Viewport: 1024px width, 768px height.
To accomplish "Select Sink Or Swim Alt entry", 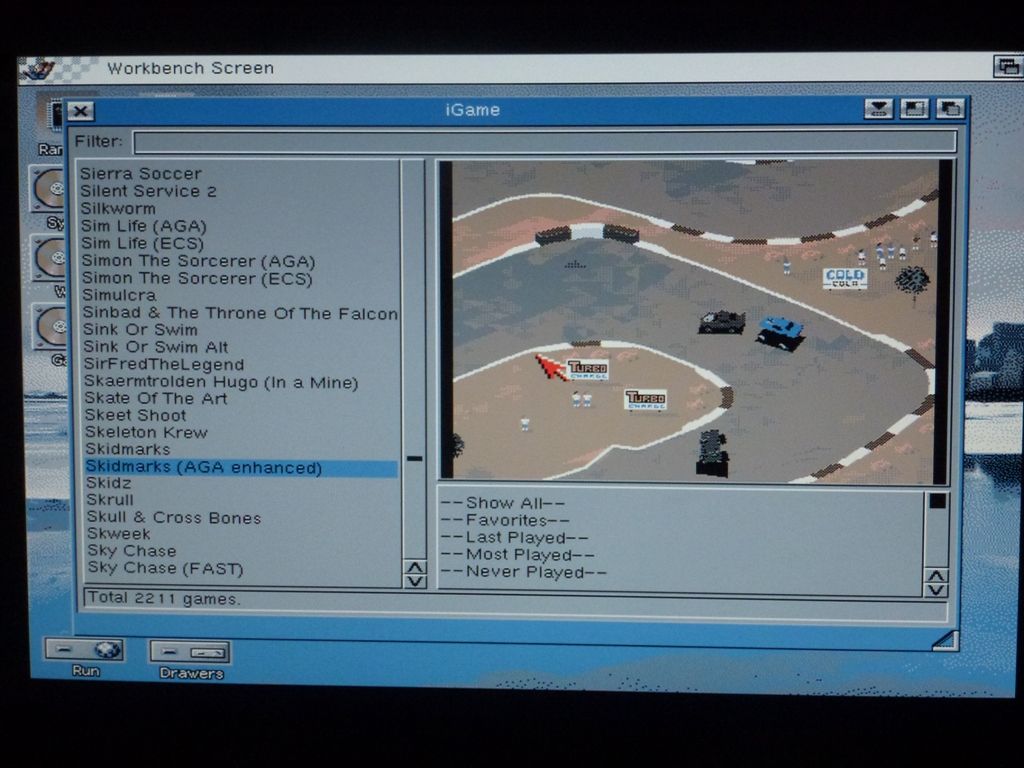I will 155,347.
